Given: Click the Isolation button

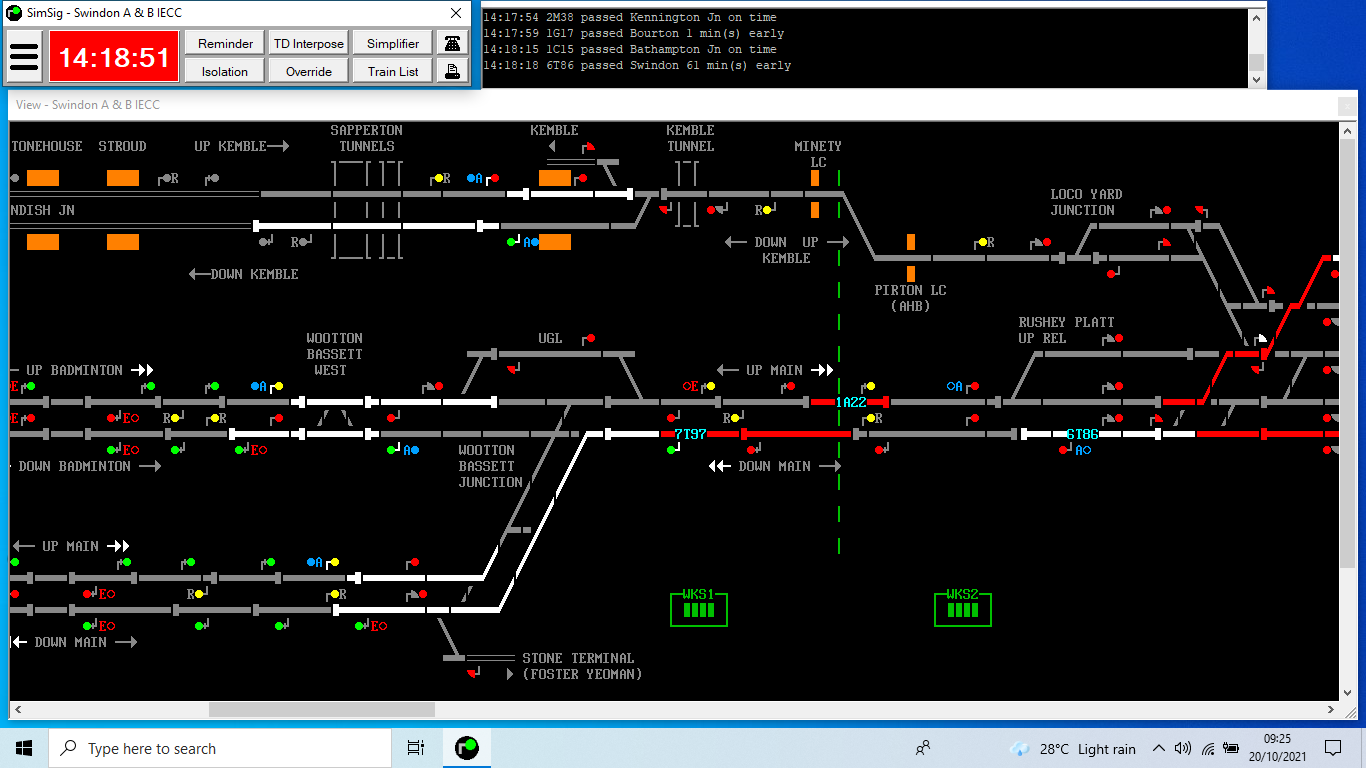Looking at the screenshot, I should 225,71.
